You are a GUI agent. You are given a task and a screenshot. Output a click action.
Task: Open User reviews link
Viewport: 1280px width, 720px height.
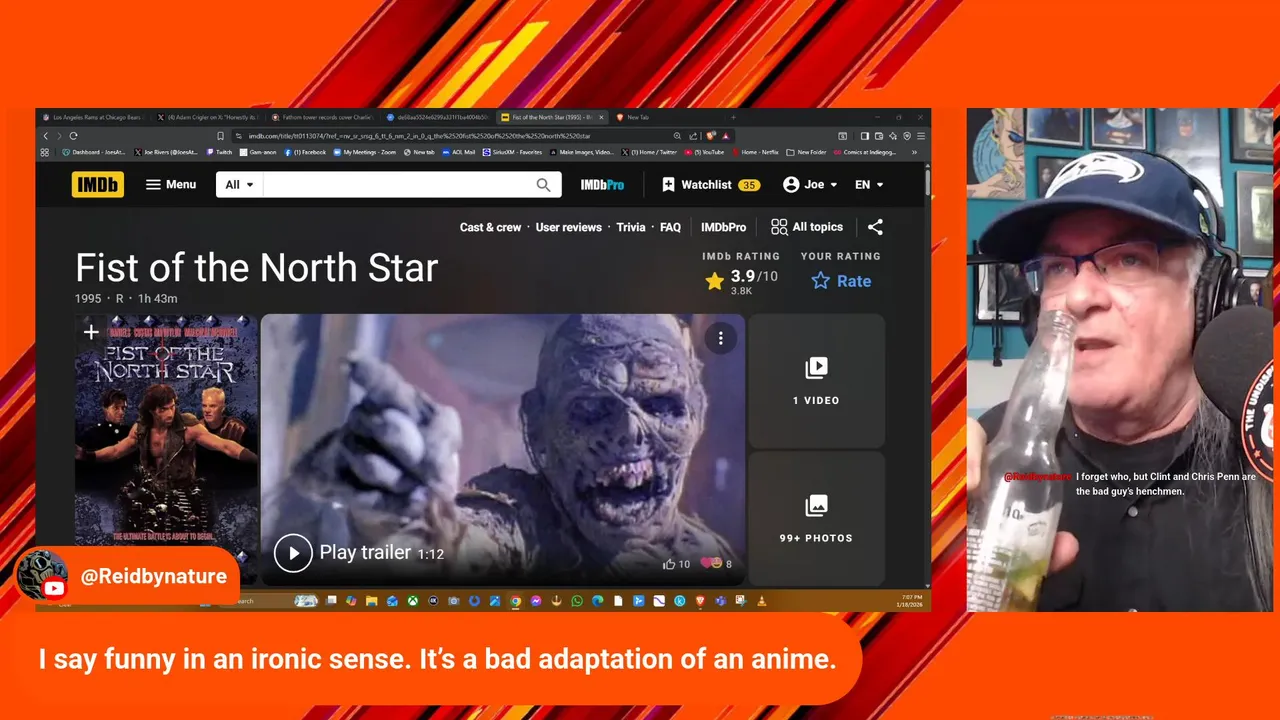point(568,227)
